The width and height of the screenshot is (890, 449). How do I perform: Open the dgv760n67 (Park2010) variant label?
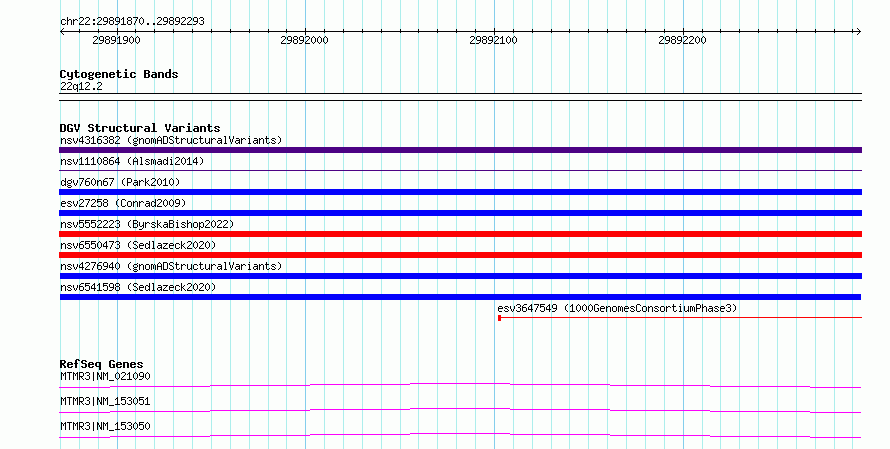click(x=120, y=182)
